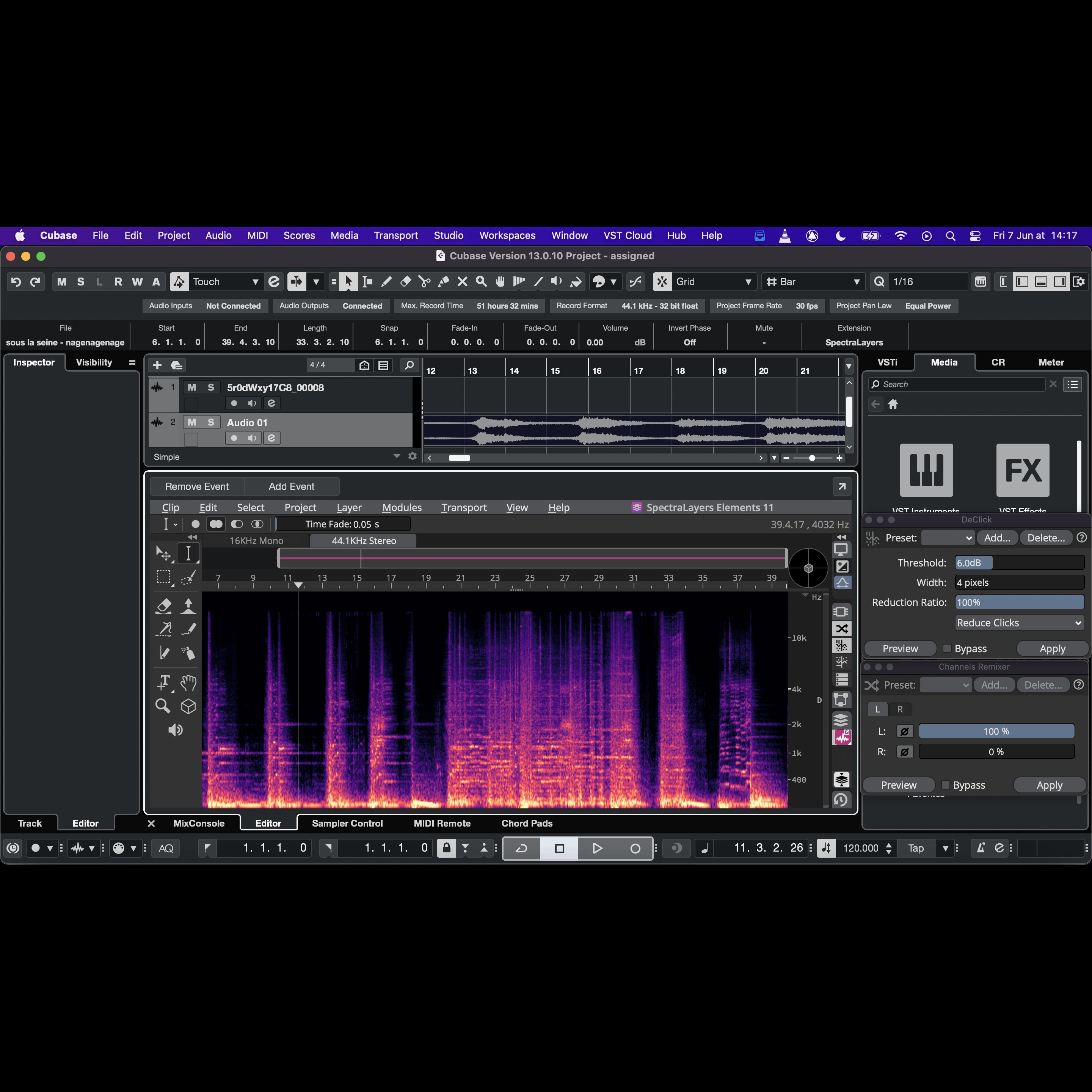Viewport: 1092px width, 1092px height.
Task: Click the Add Event button
Action: click(x=291, y=486)
